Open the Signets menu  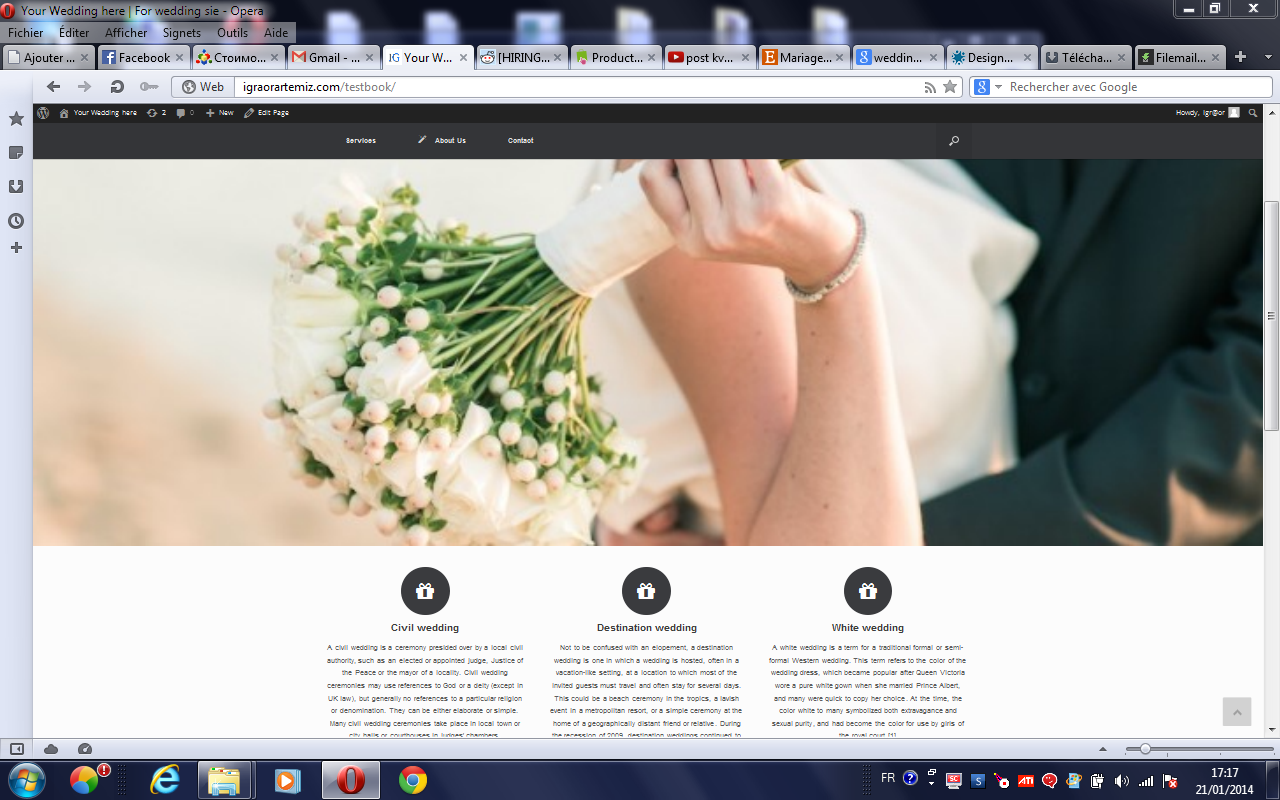coord(182,33)
